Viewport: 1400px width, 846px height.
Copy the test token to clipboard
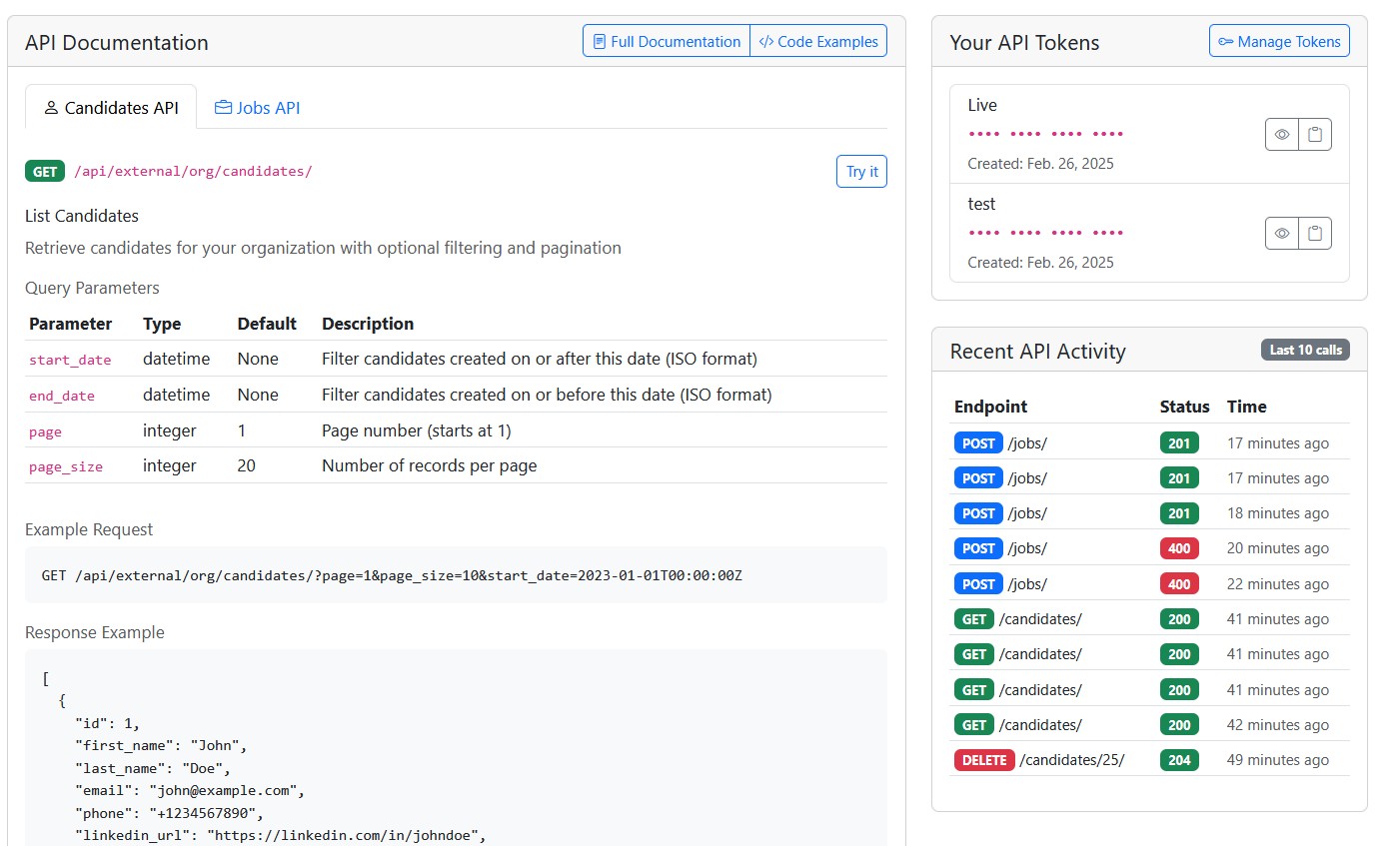1315,233
